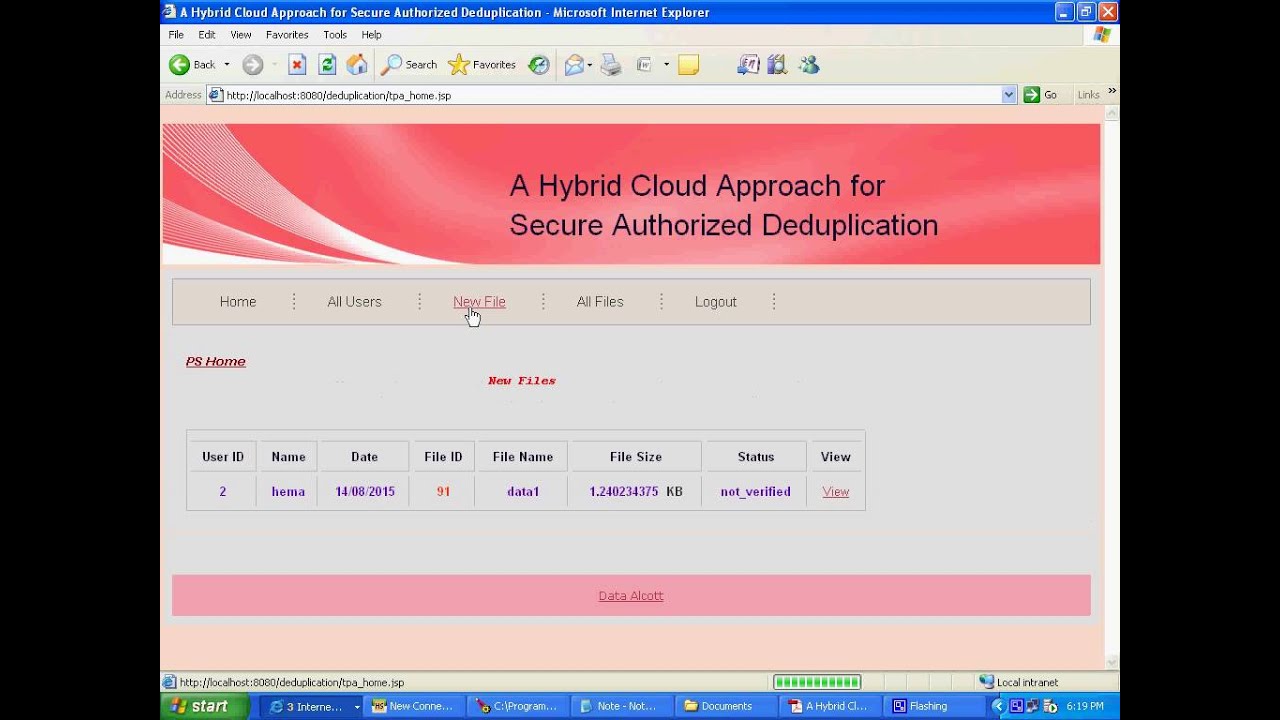Click the EN translate toolbar icon
Image resolution: width=1280 pixels, height=720 pixels.
click(748, 65)
